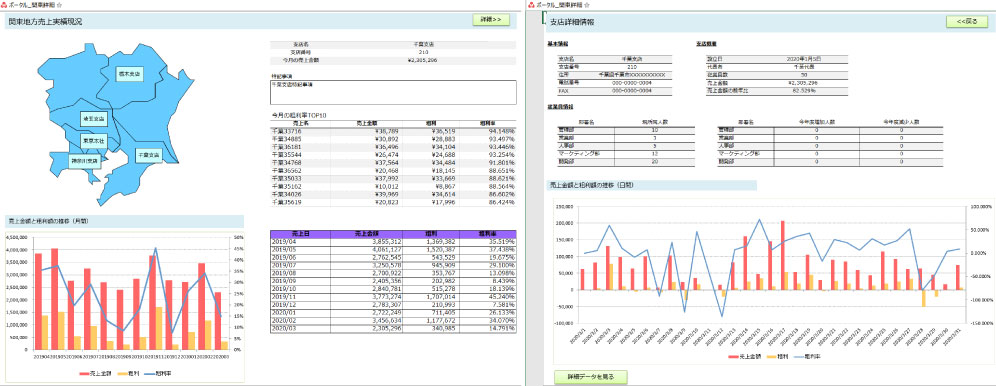Click the 詳細データを見る button
The height and width of the screenshot is (386, 996).
(x=591, y=376)
